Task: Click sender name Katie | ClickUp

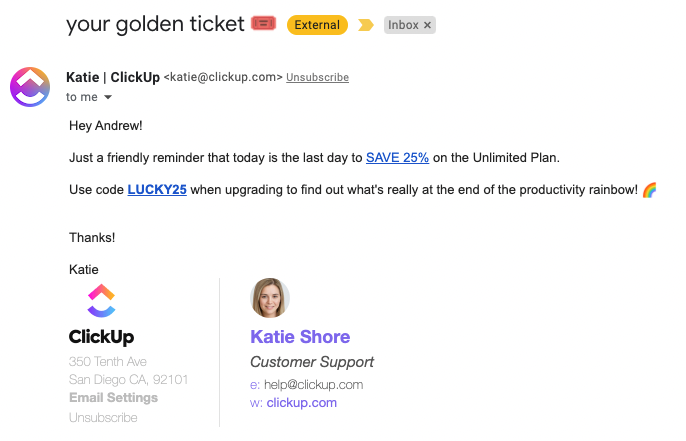Action: point(112,77)
